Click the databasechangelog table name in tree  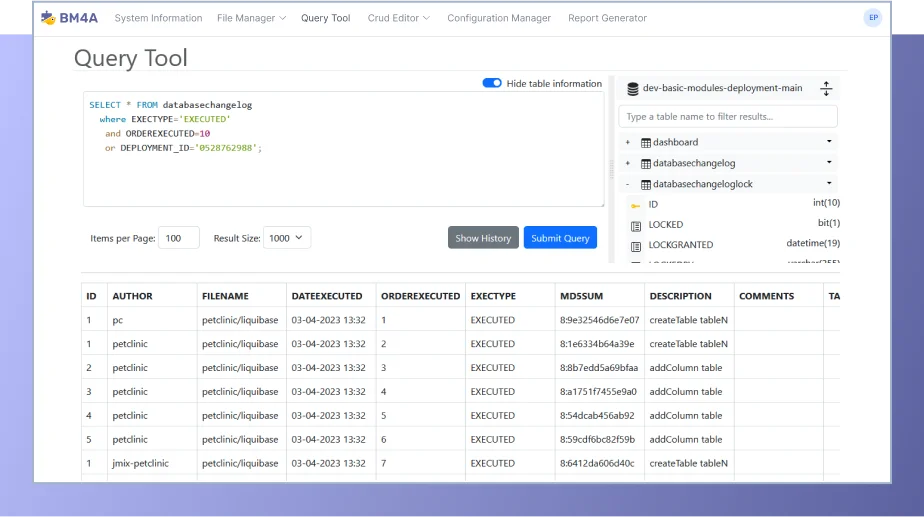[x=694, y=163]
